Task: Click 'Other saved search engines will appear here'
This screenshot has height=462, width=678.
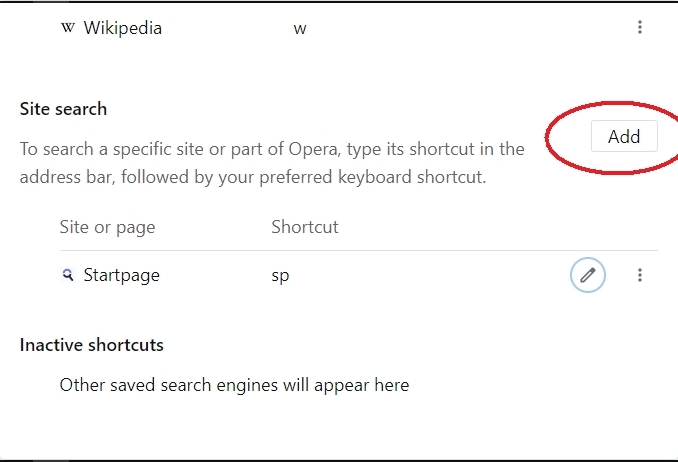Action: tap(234, 384)
